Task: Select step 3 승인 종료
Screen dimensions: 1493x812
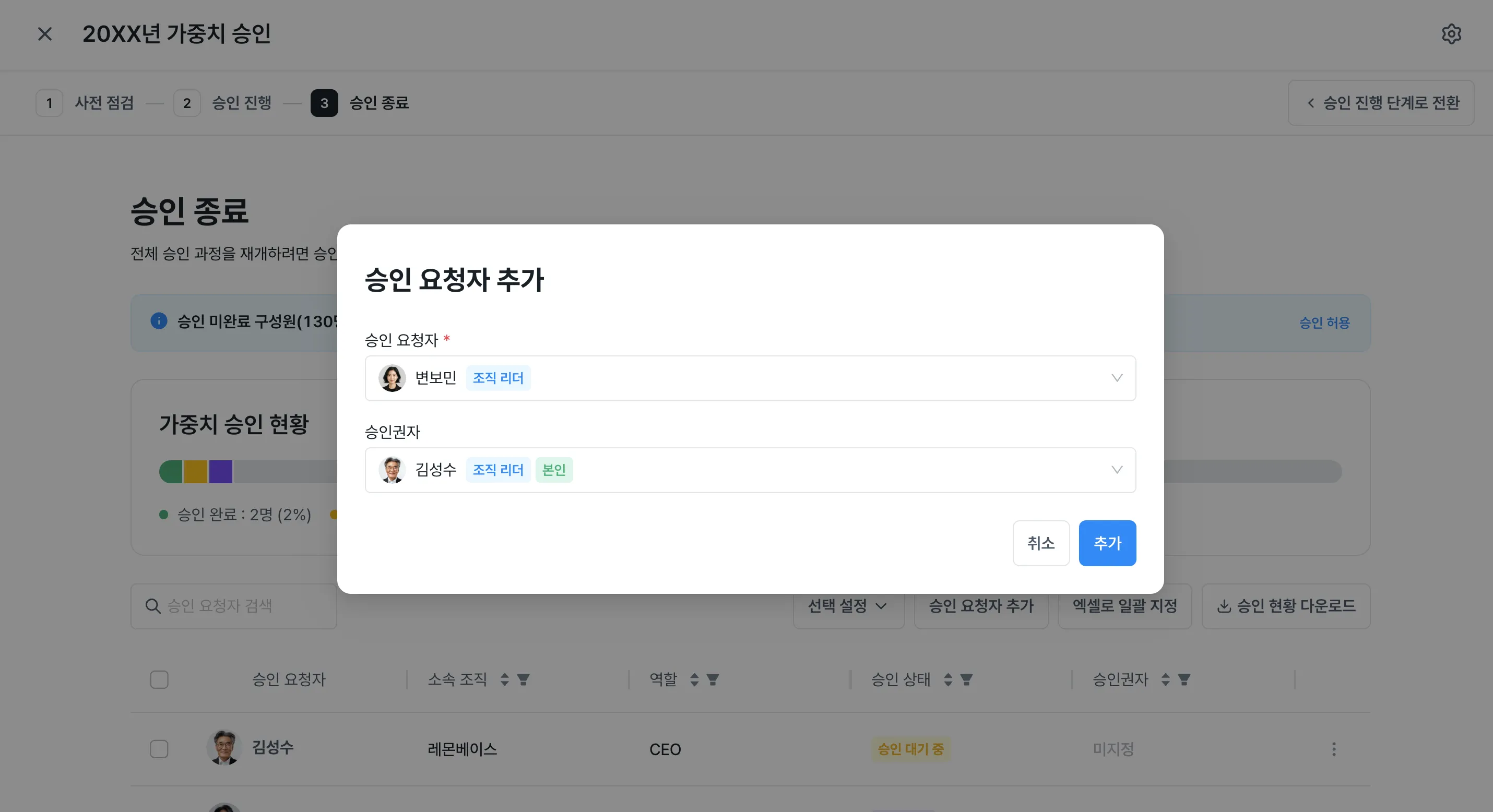Action: tap(360, 103)
